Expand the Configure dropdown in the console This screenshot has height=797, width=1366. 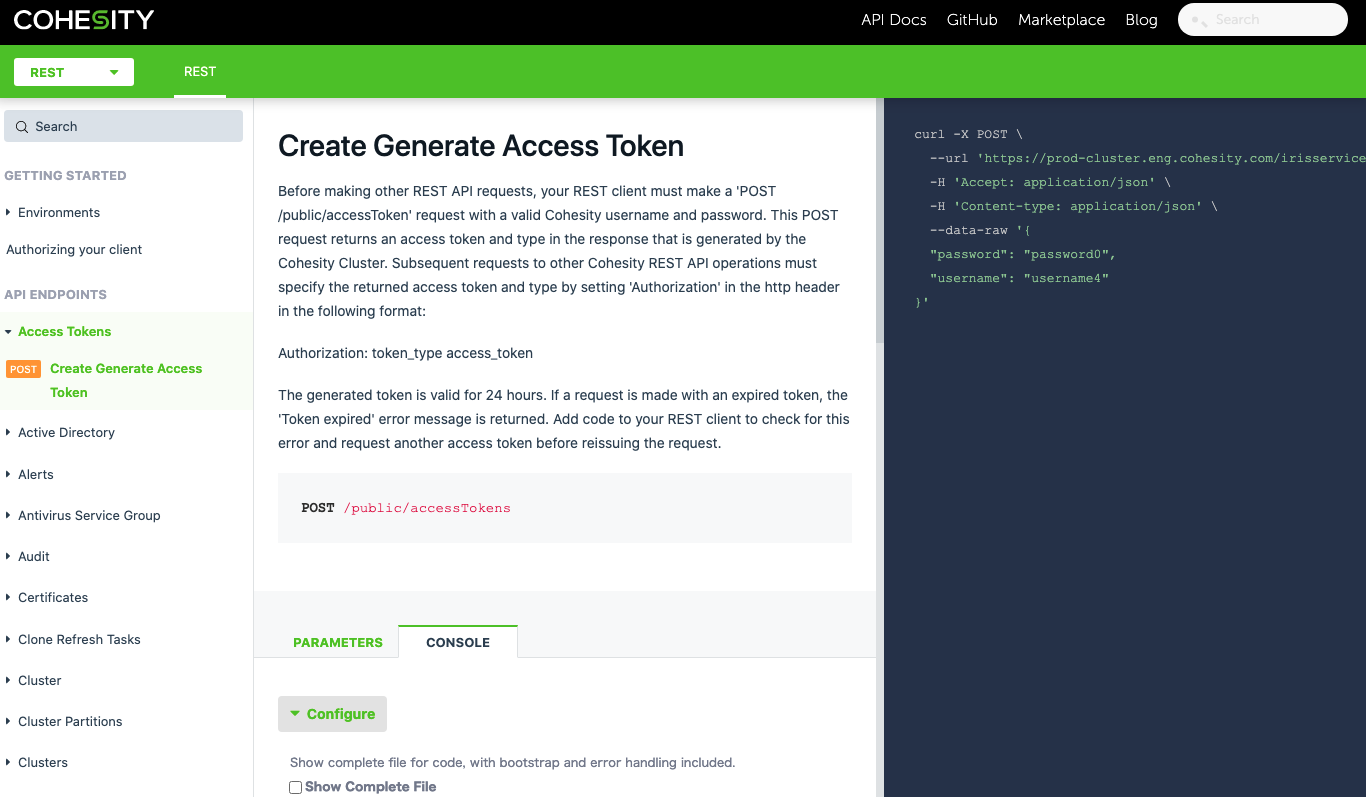(332, 713)
